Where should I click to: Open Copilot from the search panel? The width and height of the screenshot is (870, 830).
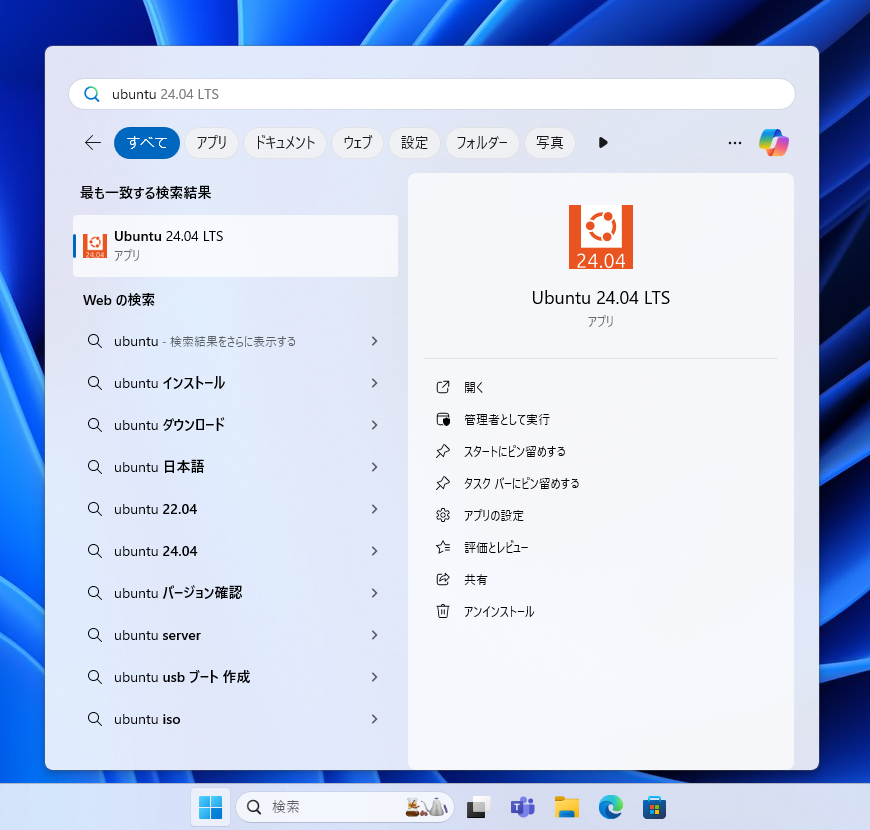point(773,143)
